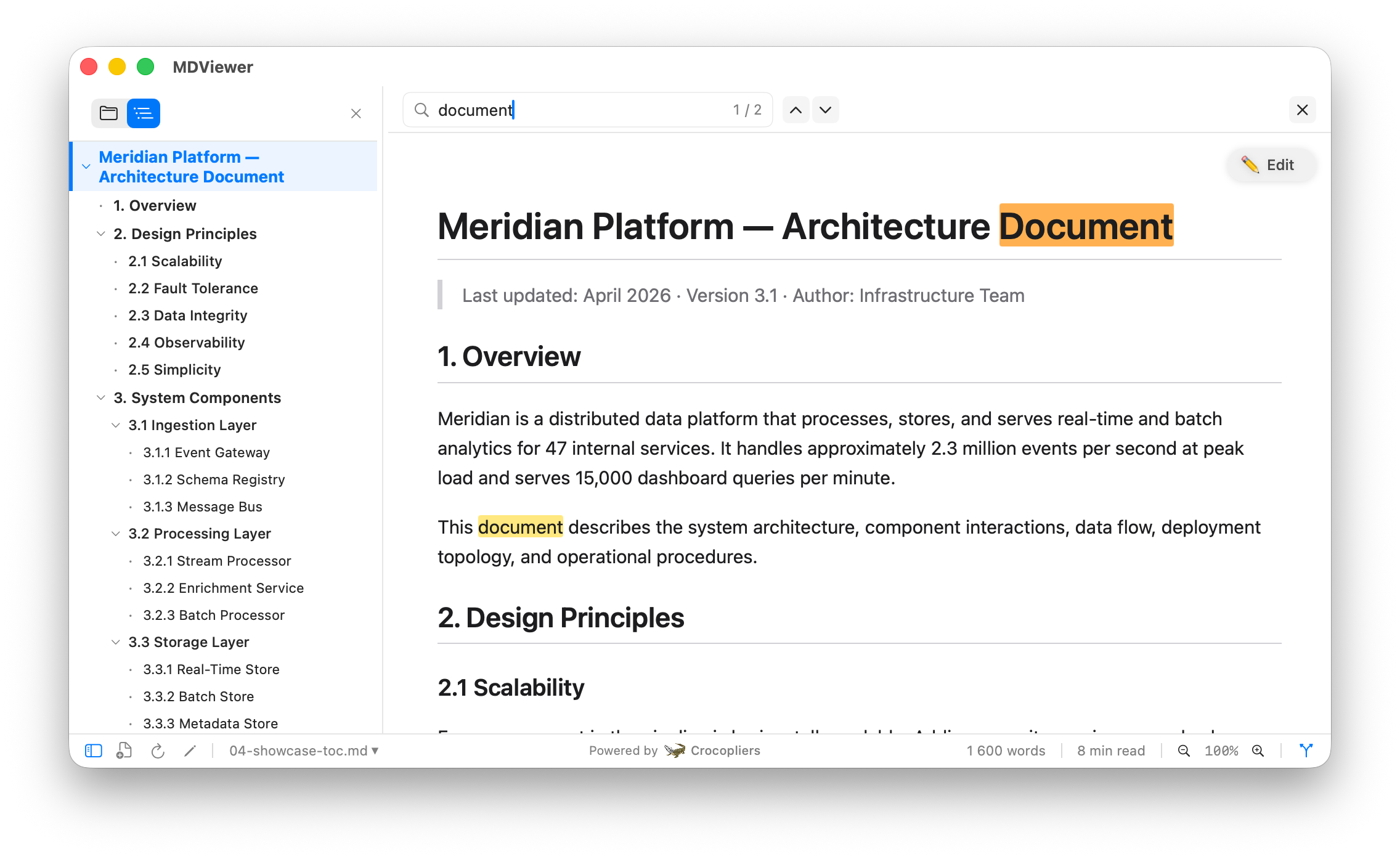Collapse Meridian Platform root heading
1400x859 pixels.
[x=86, y=166]
